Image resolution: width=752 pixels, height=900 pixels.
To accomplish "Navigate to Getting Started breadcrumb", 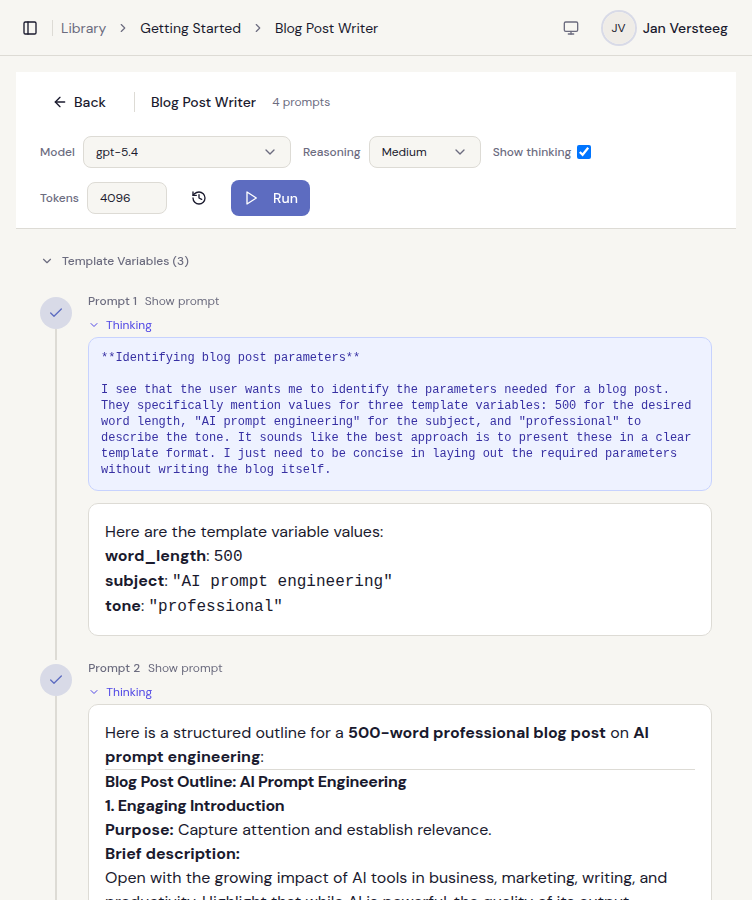I will 190,28.
